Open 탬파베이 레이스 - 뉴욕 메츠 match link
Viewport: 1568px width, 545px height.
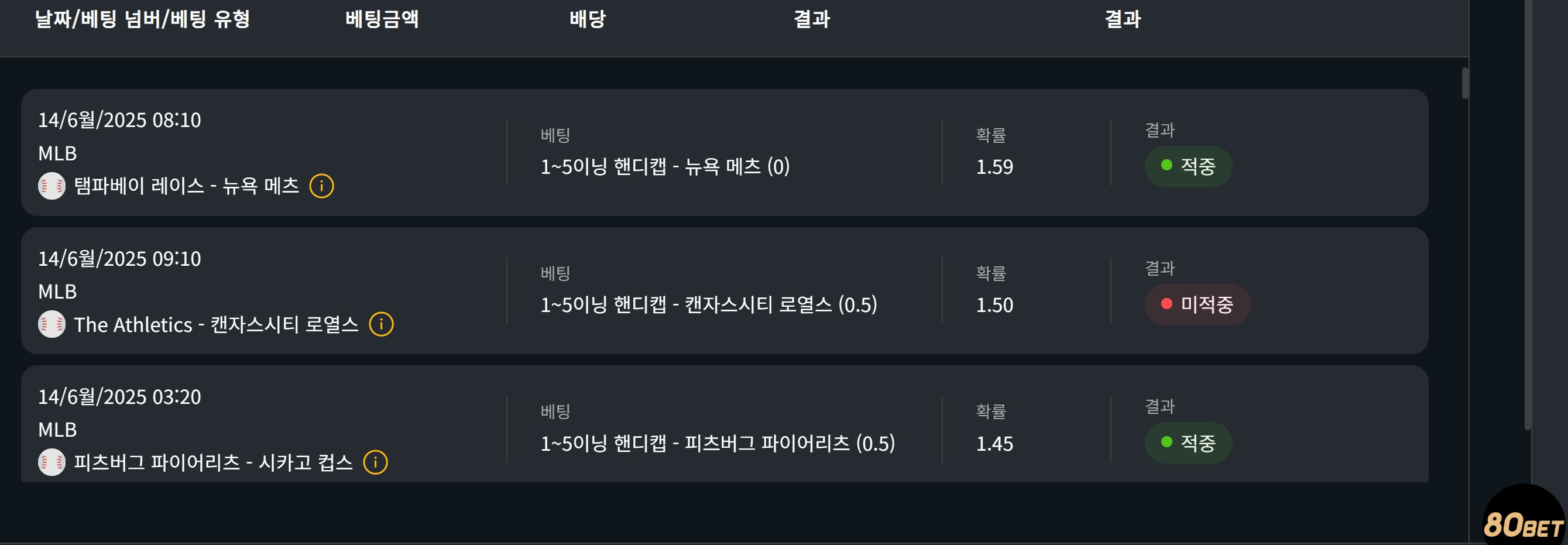tap(186, 186)
